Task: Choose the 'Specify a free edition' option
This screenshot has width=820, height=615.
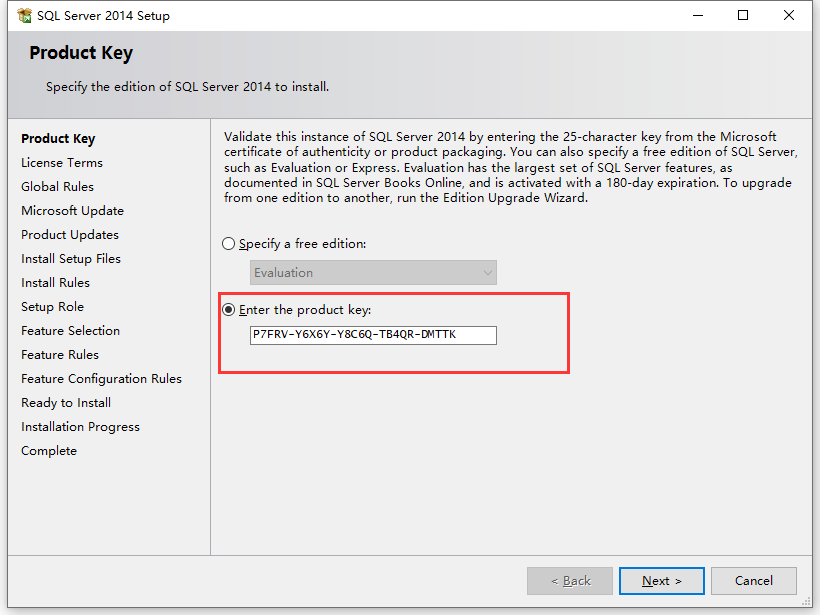Action: (x=229, y=243)
